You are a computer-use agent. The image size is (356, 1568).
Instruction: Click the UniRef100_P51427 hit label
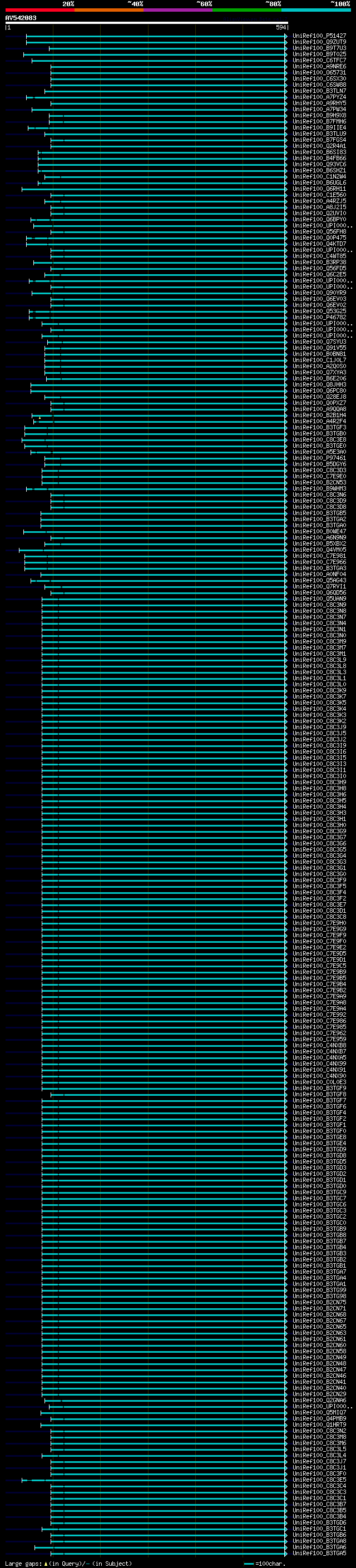point(319,36)
